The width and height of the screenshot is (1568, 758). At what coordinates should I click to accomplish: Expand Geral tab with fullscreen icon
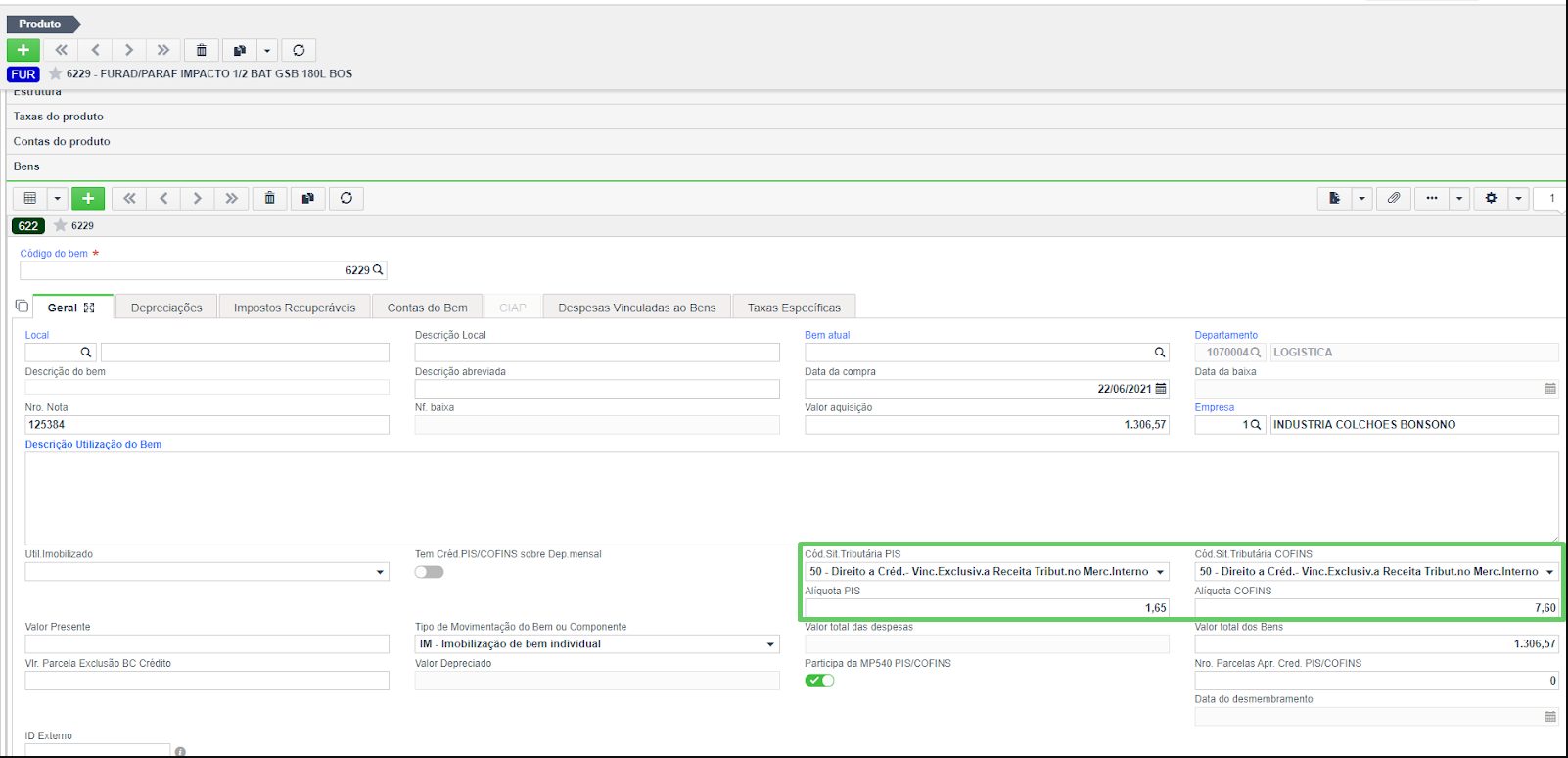click(x=89, y=308)
